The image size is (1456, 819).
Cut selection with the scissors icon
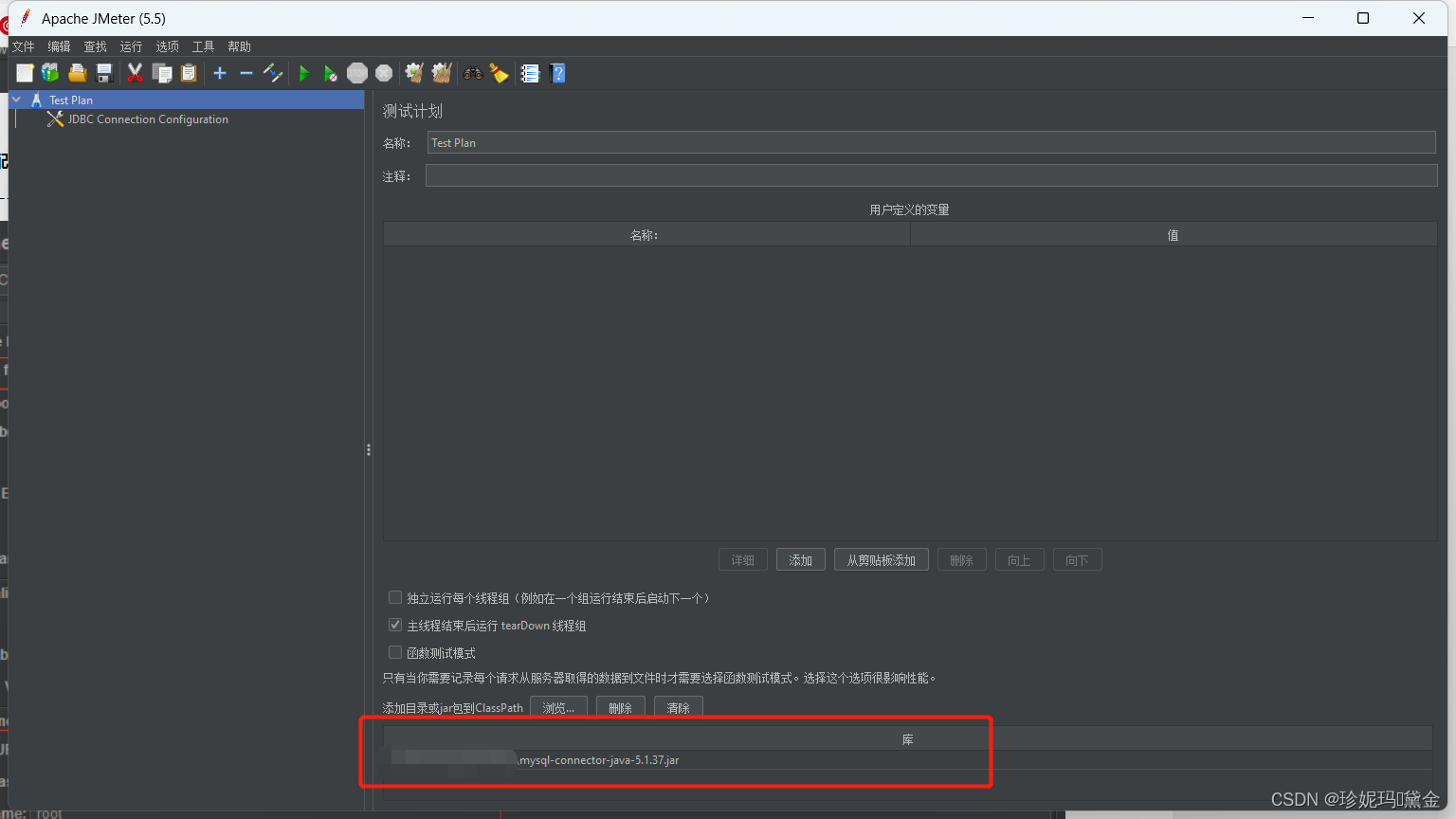(135, 73)
